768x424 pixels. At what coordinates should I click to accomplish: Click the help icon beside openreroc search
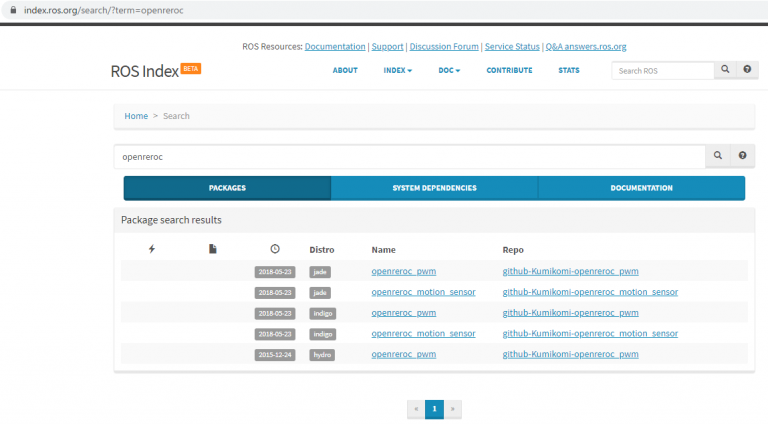(x=742, y=156)
